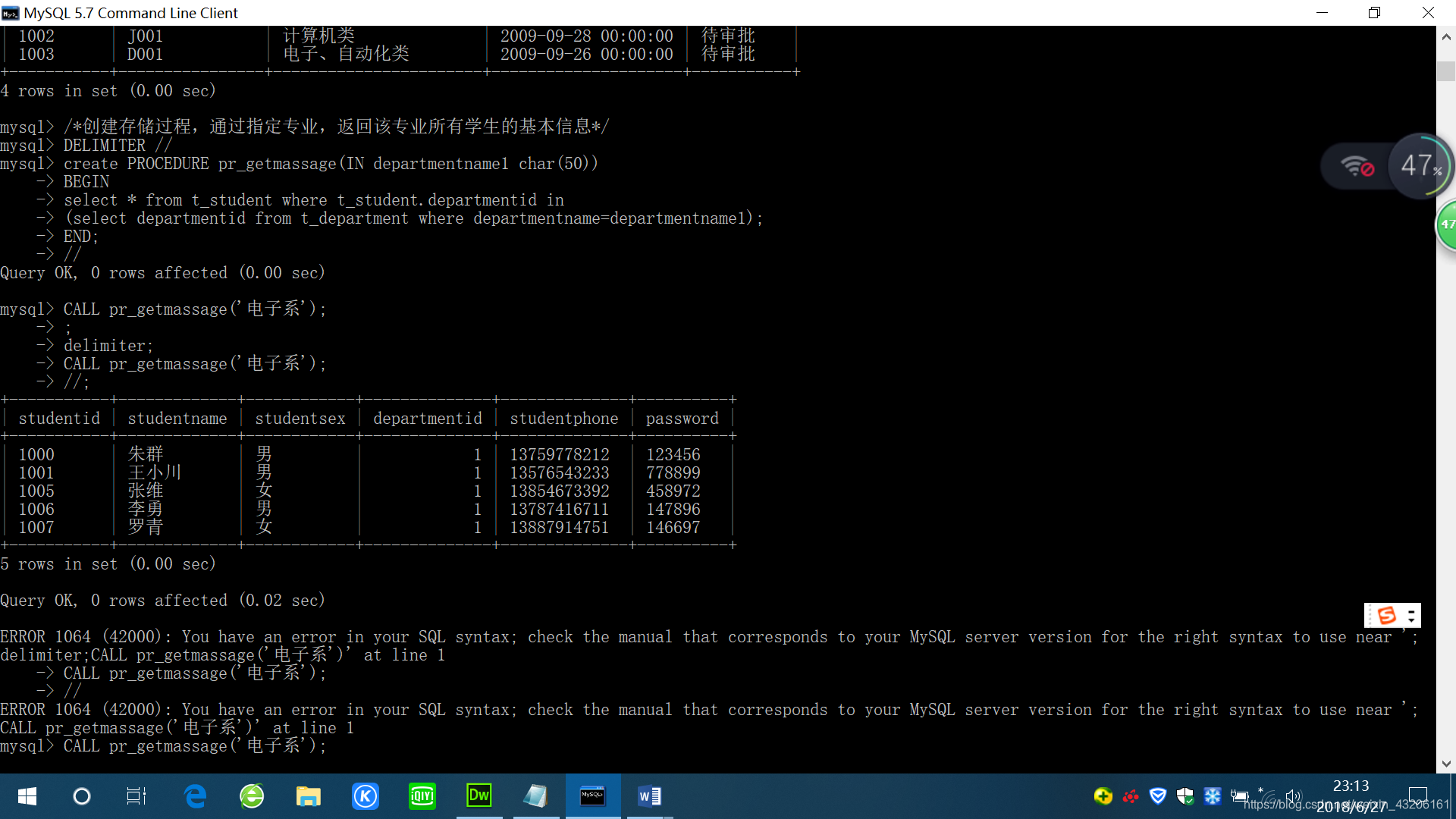Image resolution: width=1456 pixels, height=819 pixels.
Task: Open Windows Defender shield tray icon
Action: point(1185,796)
